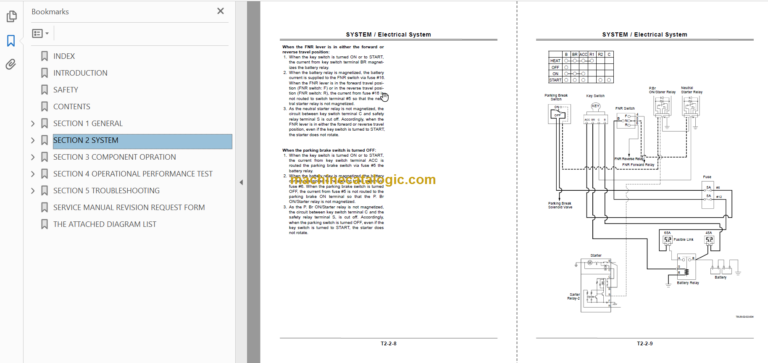The height and width of the screenshot is (363, 768).
Task: Click the right page header SYSTEM / Electrical System
Action: [x=645, y=35]
